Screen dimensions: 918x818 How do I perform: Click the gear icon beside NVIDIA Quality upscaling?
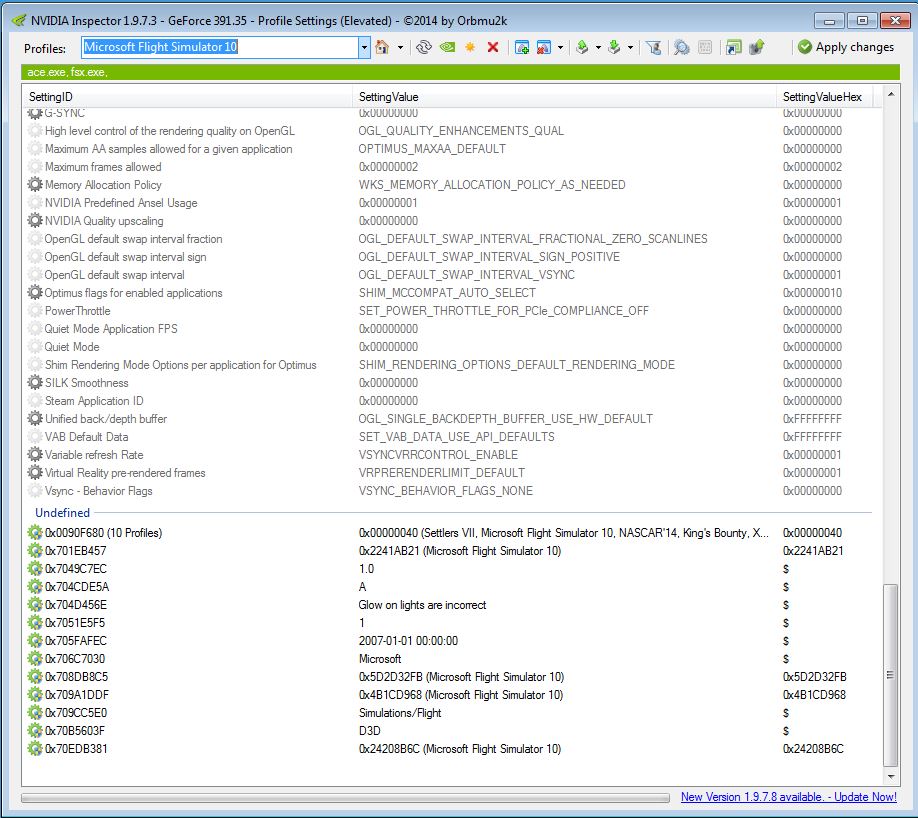point(35,221)
